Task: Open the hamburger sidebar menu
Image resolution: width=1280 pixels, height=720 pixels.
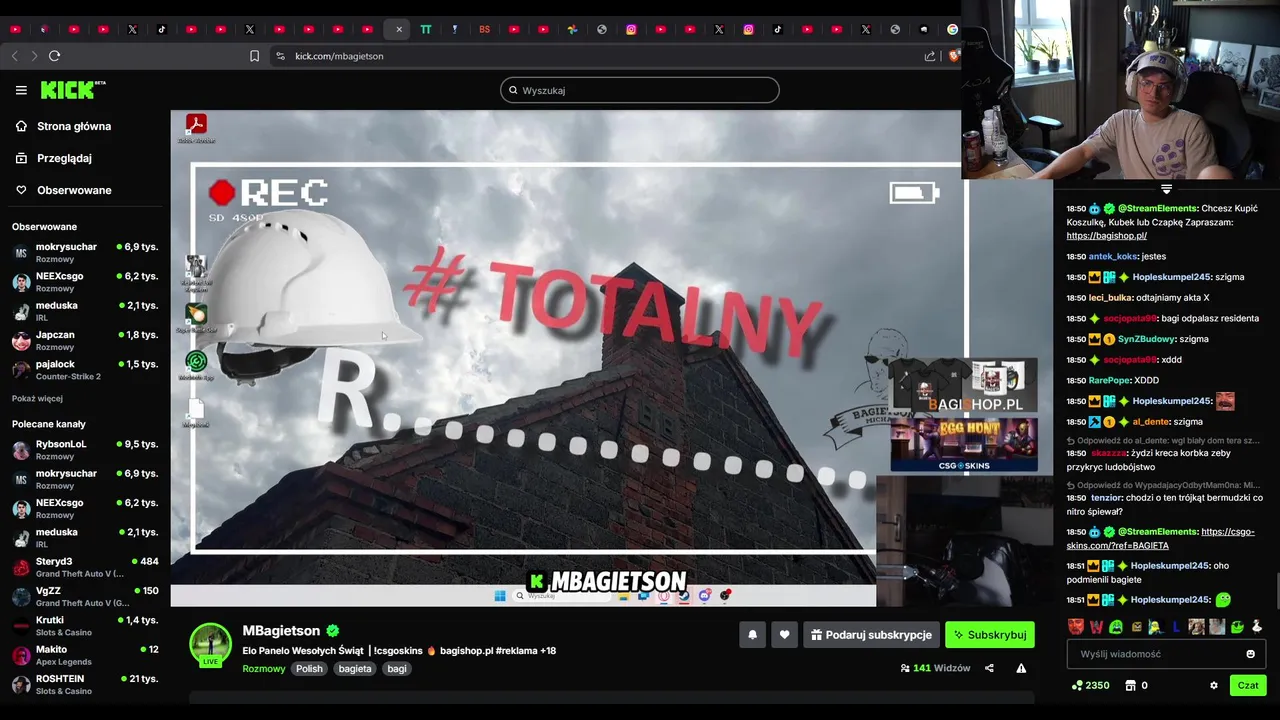Action: click(x=21, y=90)
